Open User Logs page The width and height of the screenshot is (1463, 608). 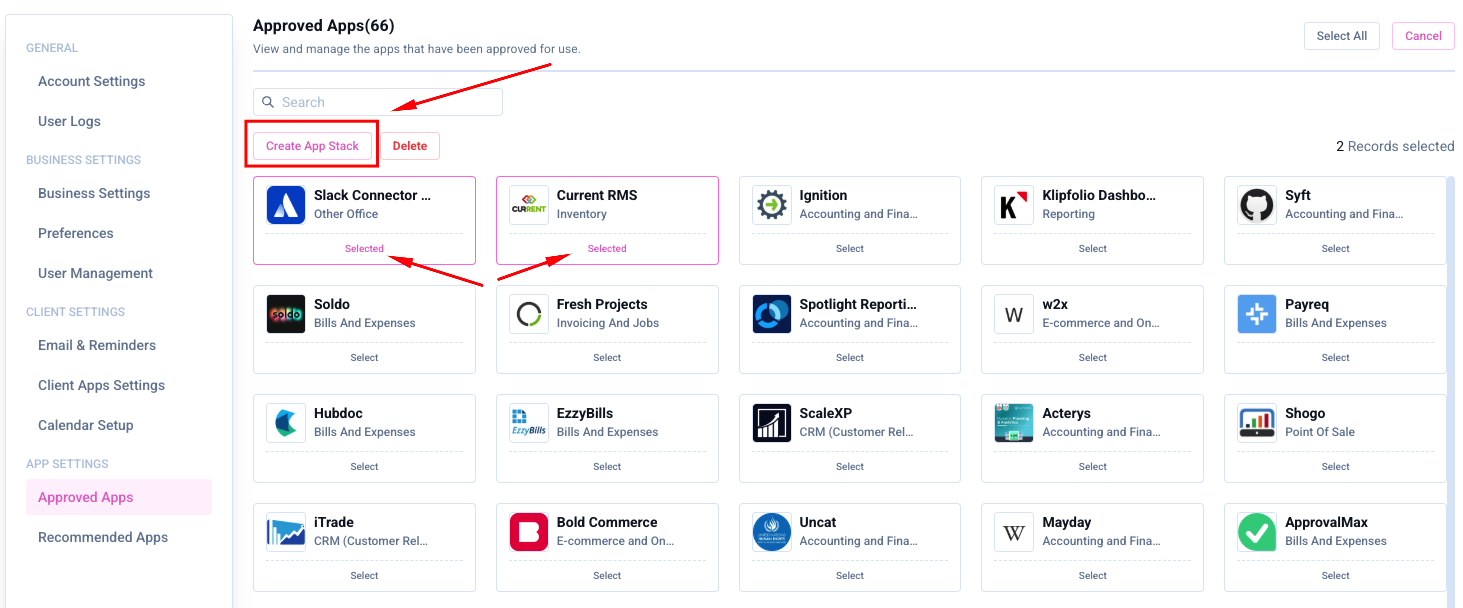click(x=70, y=121)
